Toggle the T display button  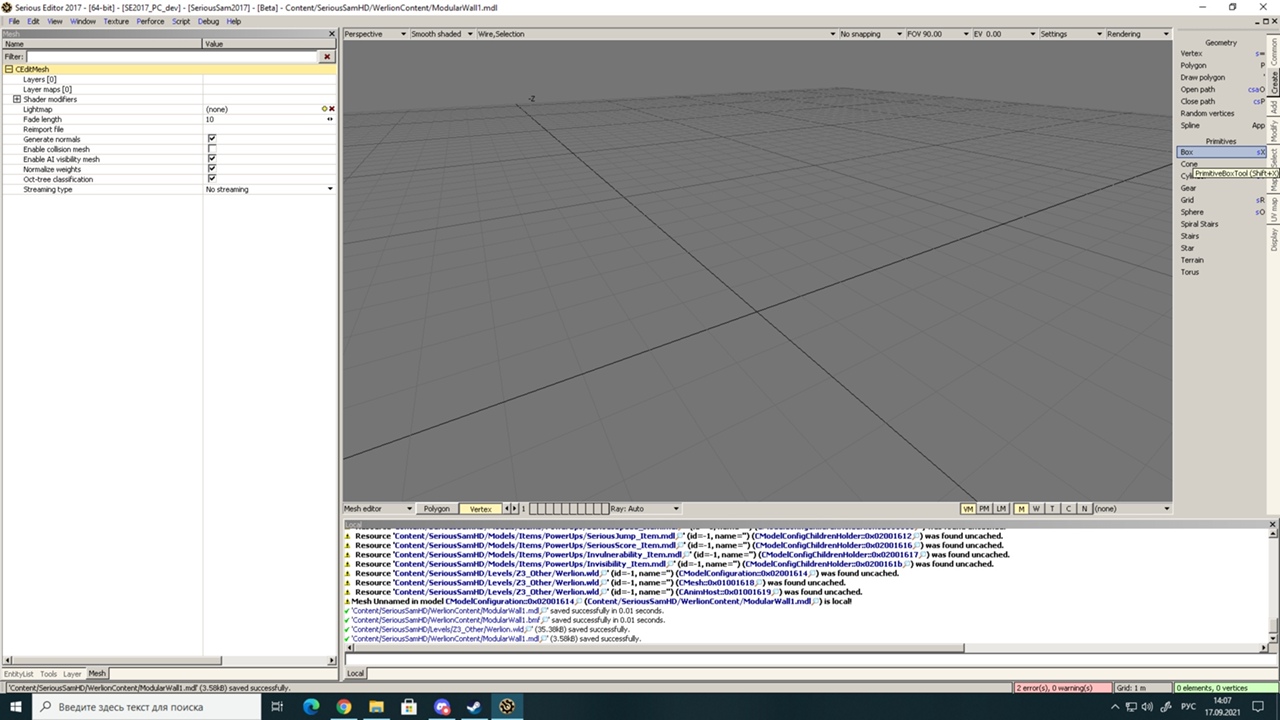[1052, 509]
